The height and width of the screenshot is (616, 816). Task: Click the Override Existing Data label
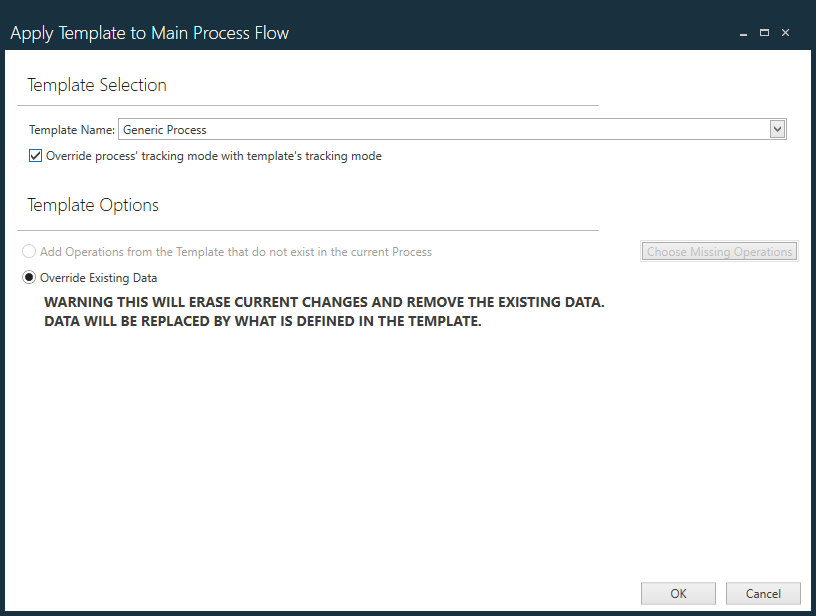coord(97,277)
